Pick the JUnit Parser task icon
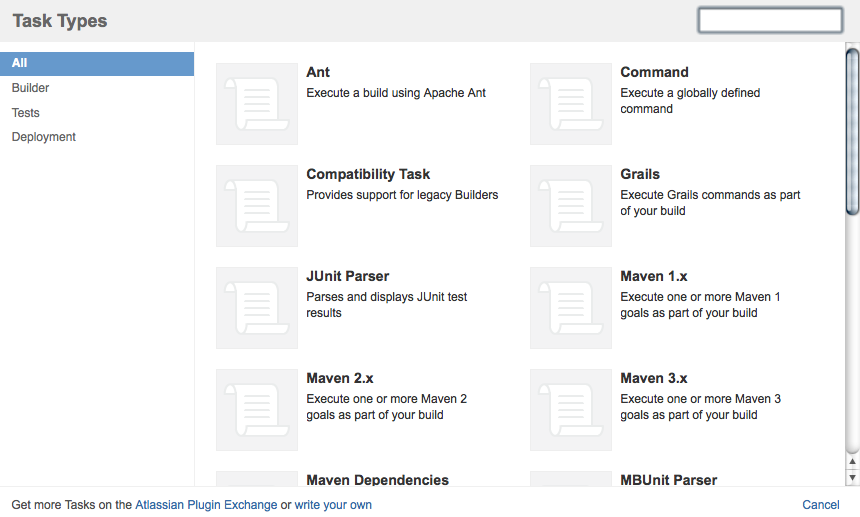 [x=257, y=308]
